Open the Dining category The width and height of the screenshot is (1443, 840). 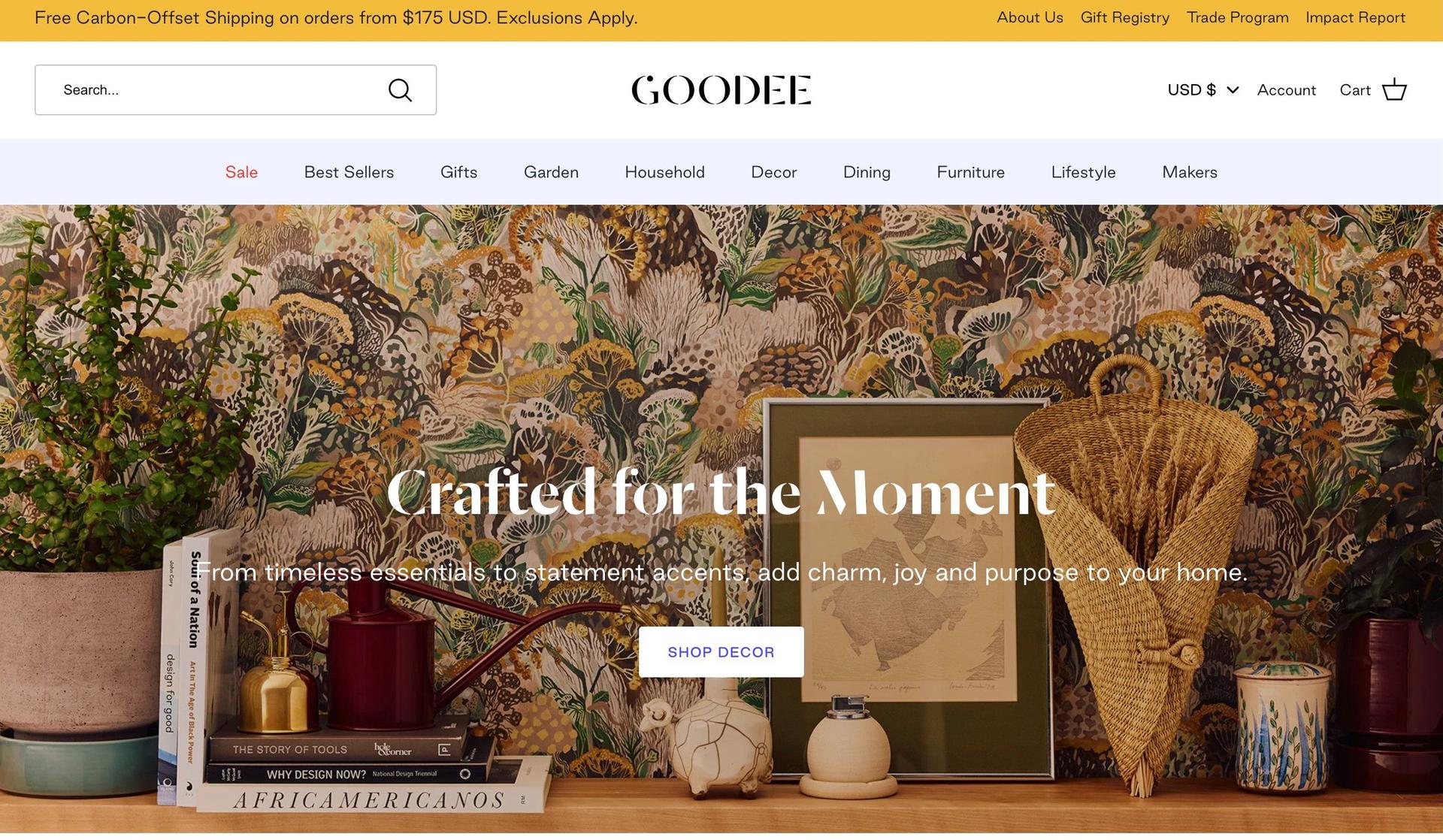point(867,172)
